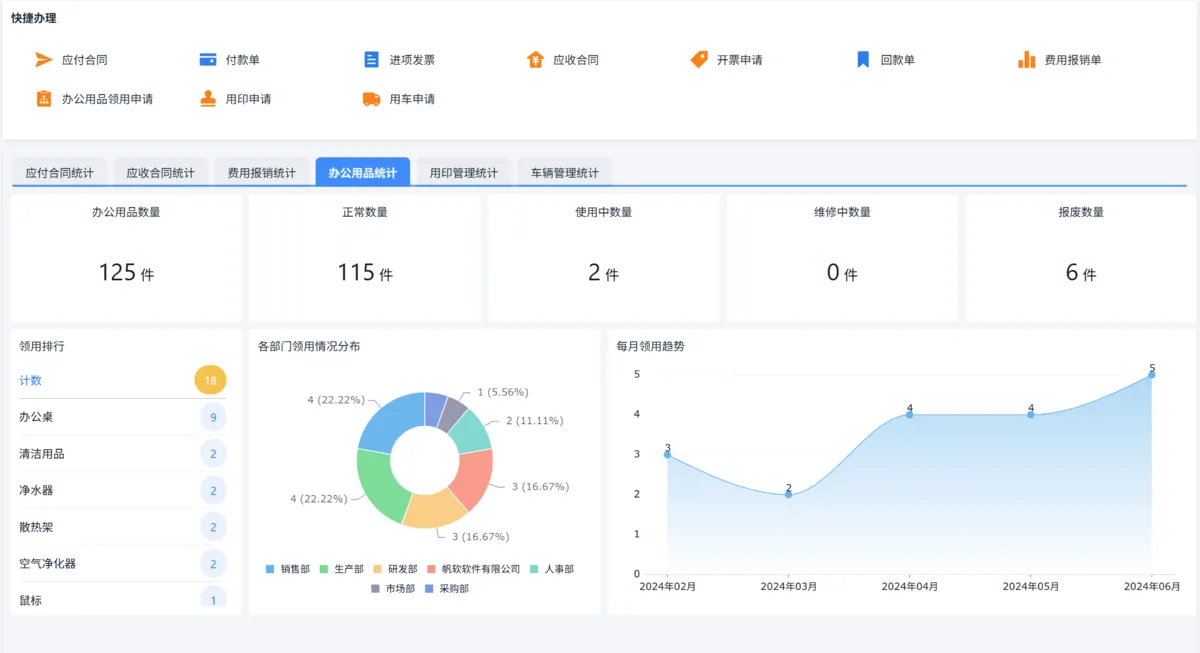This screenshot has height=653, width=1200.
Task: Click the 各部门领用情况分布 chart title
Action: pos(309,346)
